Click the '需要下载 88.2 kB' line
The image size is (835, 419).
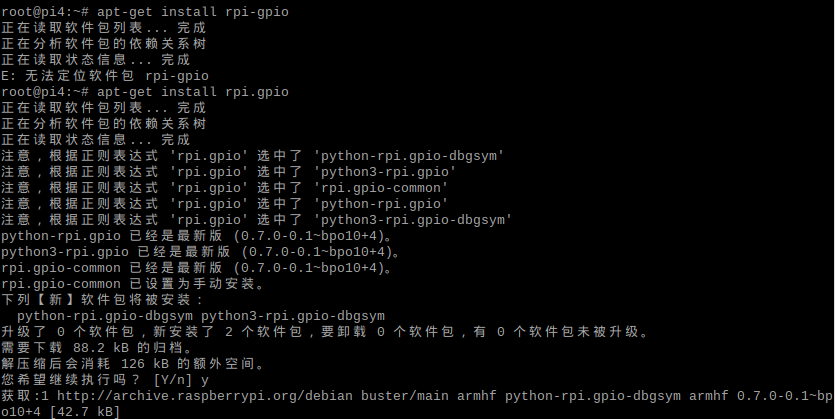coord(97,348)
